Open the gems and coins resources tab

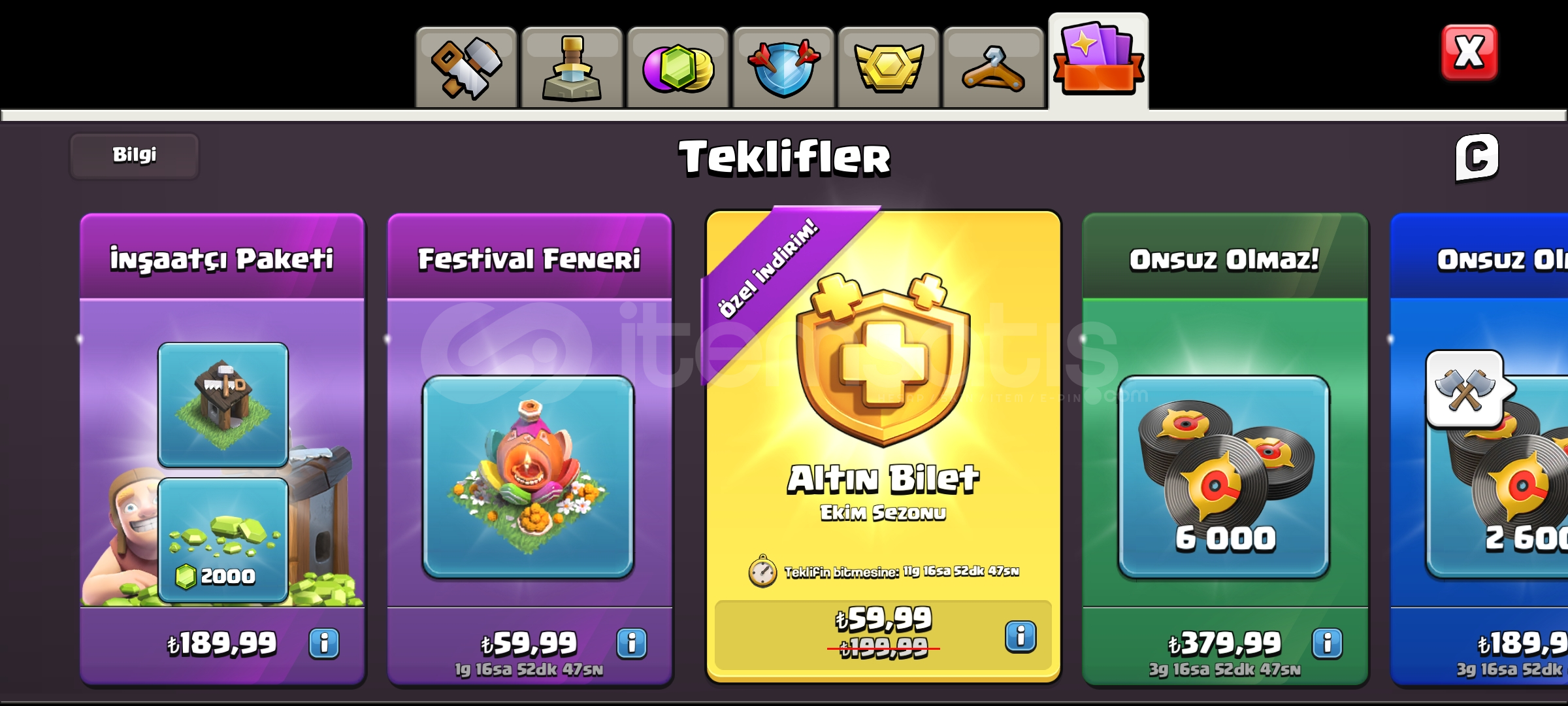pyautogui.click(x=678, y=67)
